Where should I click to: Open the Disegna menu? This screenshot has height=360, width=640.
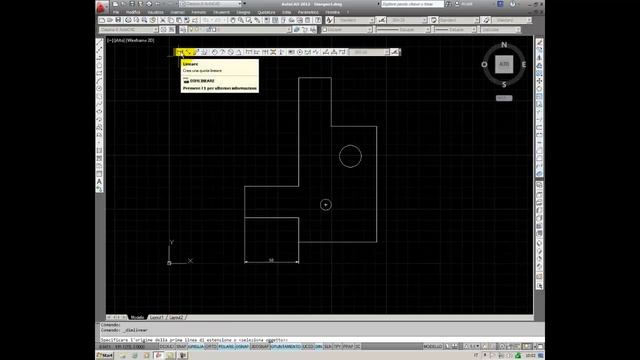pos(243,12)
